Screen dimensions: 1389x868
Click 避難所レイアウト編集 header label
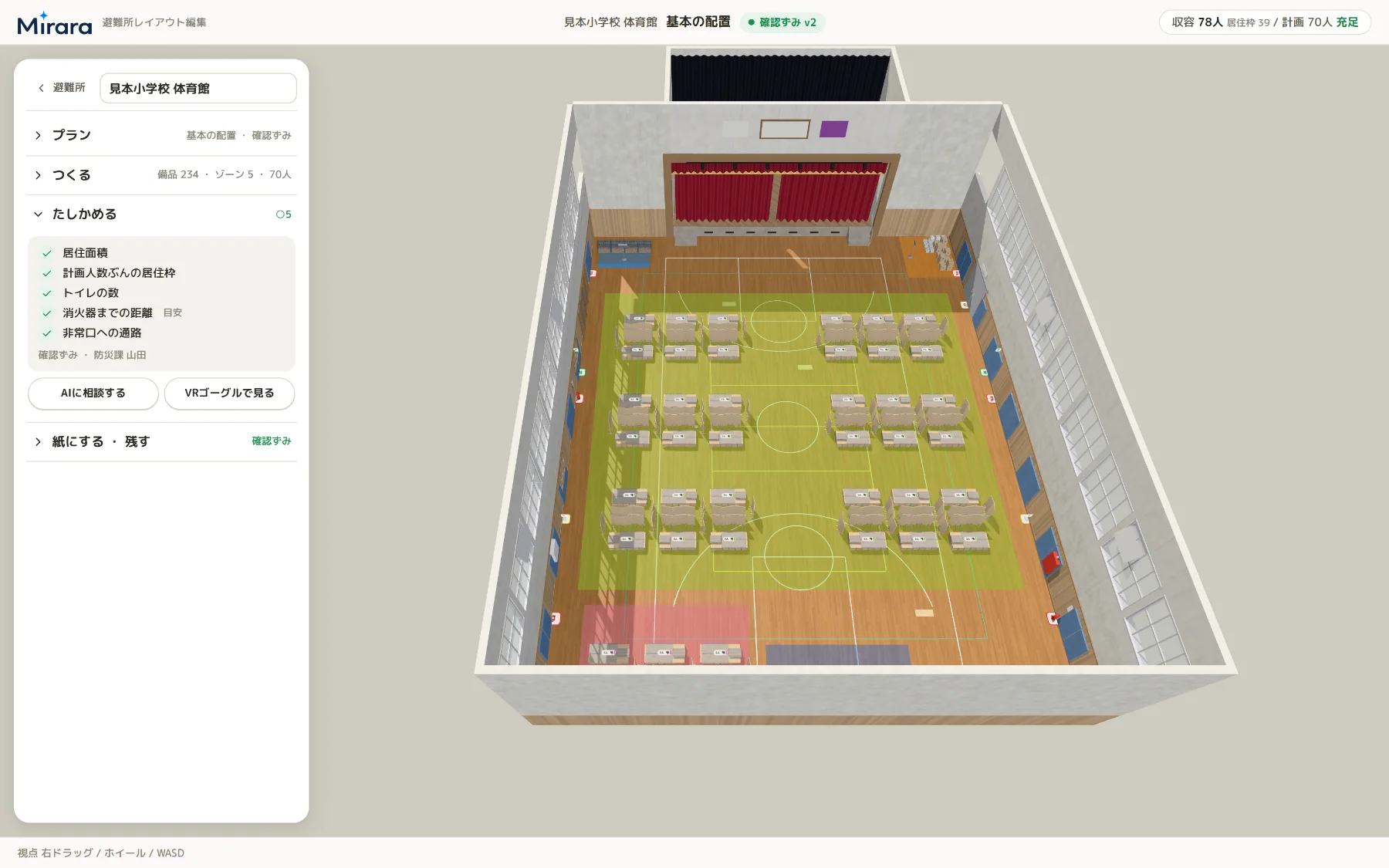pos(154,22)
